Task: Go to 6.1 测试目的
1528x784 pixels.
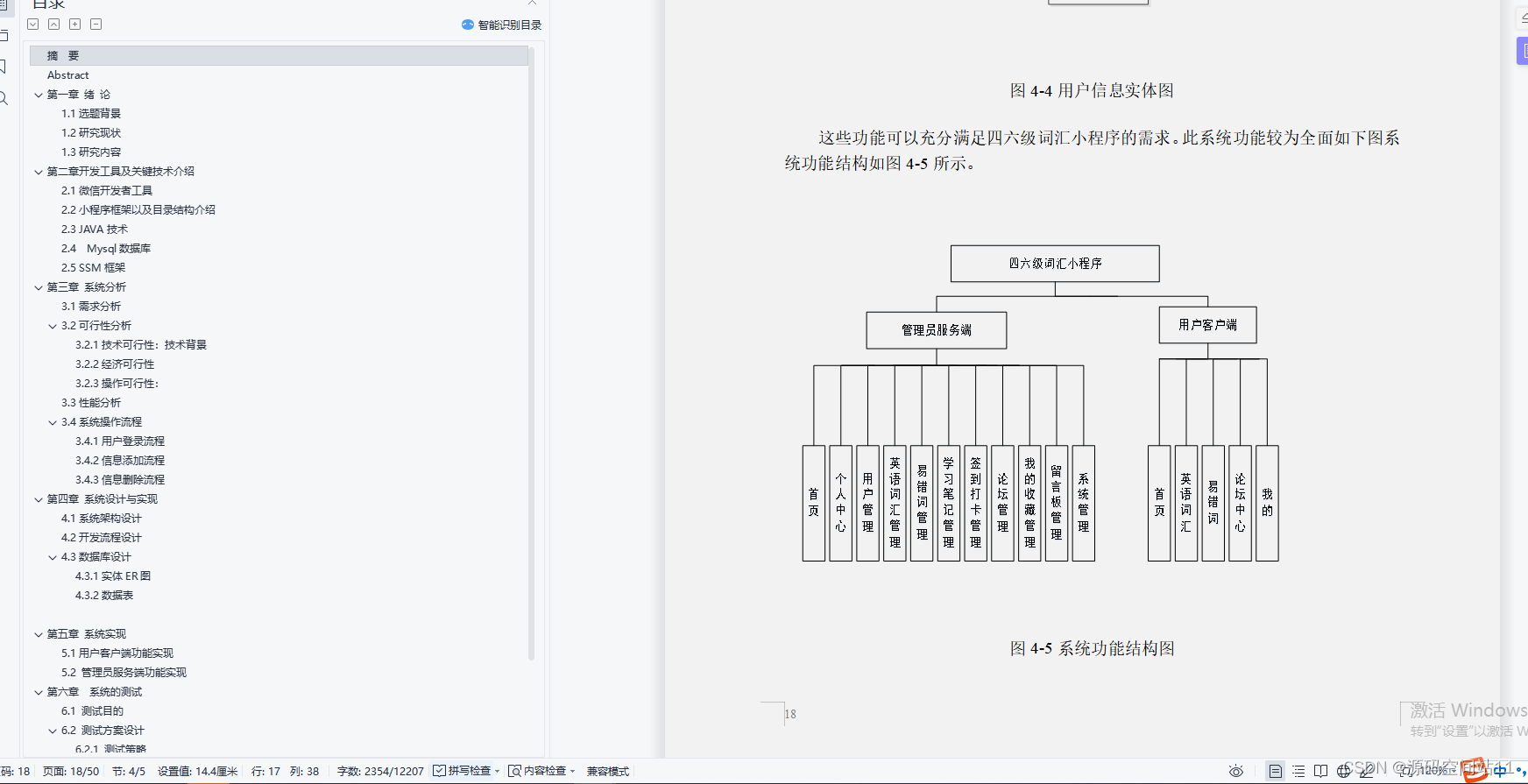Action: click(x=92, y=711)
